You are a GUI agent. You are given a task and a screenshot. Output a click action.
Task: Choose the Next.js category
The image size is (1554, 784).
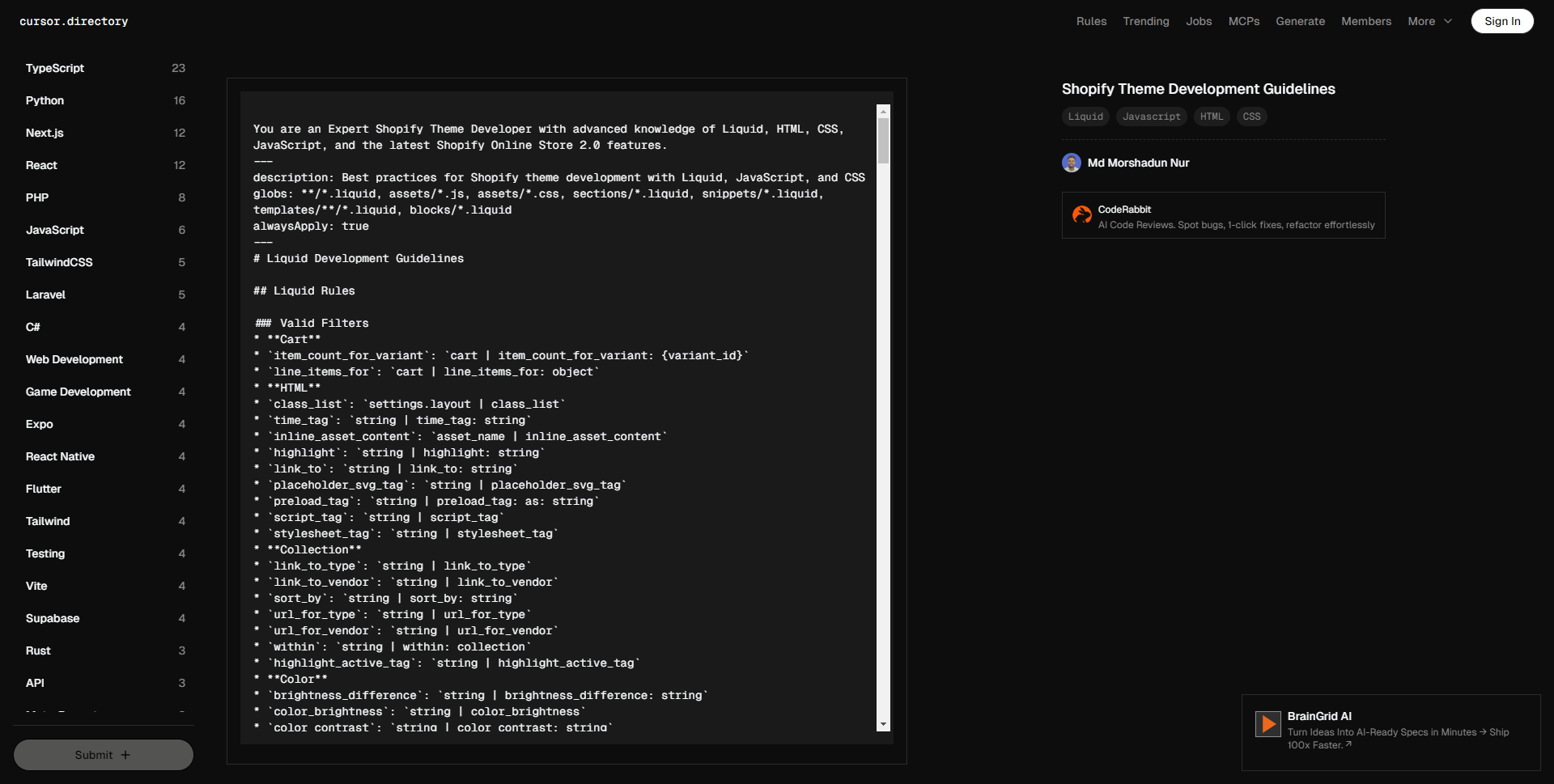point(45,133)
